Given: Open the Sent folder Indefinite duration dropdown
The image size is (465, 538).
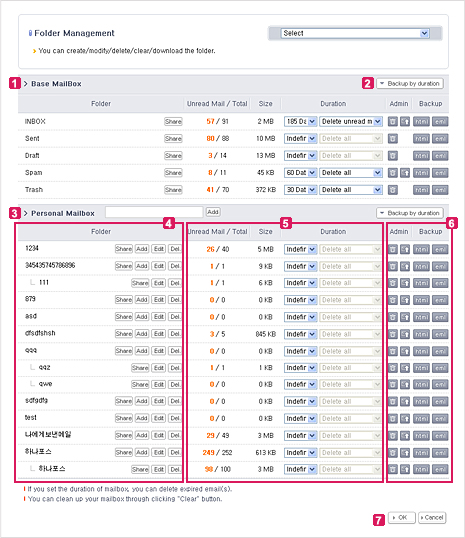Looking at the screenshot, I should 300,139.
